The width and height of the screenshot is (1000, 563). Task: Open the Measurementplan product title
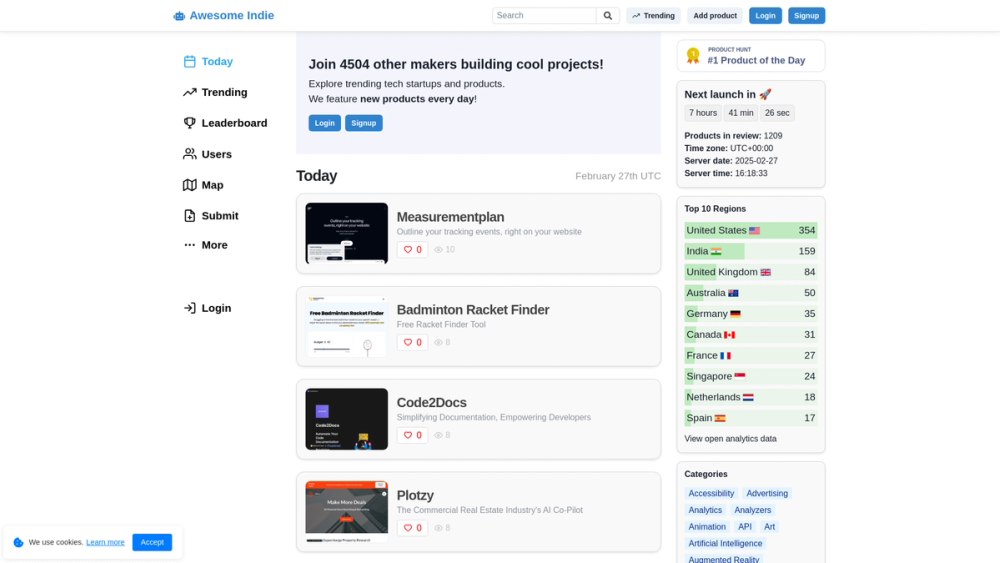(450, 217)
